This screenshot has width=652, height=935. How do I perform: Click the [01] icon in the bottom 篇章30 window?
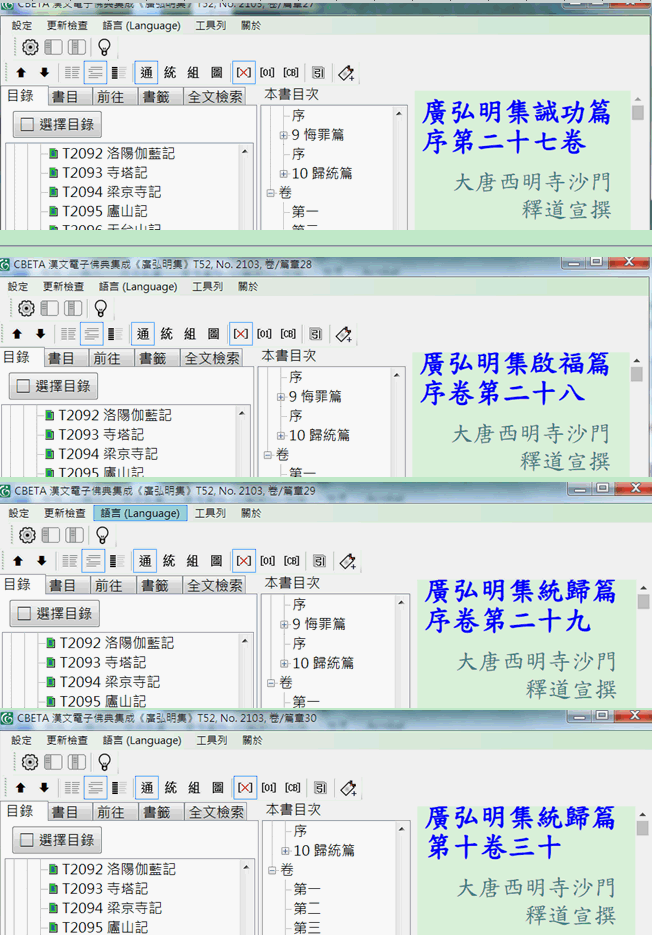click(267, 788)
